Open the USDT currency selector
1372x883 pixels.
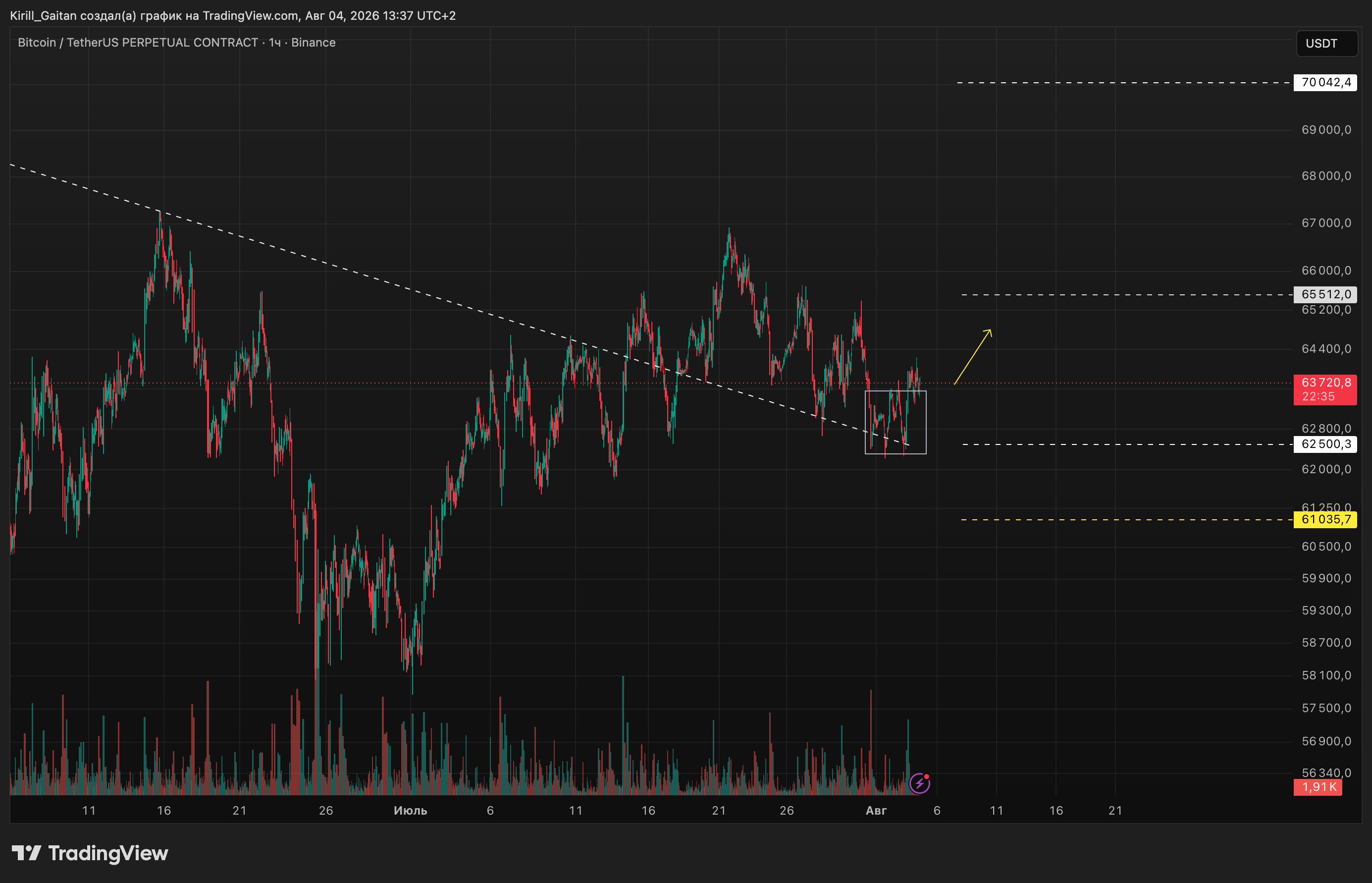click(1327, 44)
